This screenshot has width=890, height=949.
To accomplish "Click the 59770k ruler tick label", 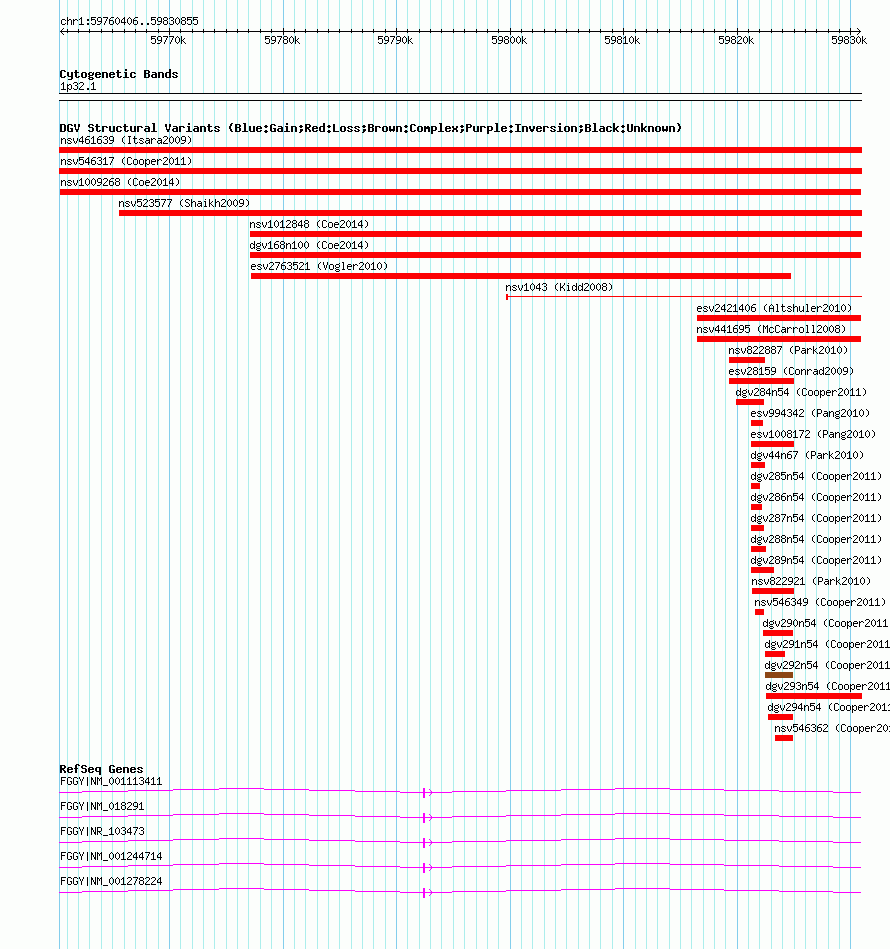I will pos(168,41).
